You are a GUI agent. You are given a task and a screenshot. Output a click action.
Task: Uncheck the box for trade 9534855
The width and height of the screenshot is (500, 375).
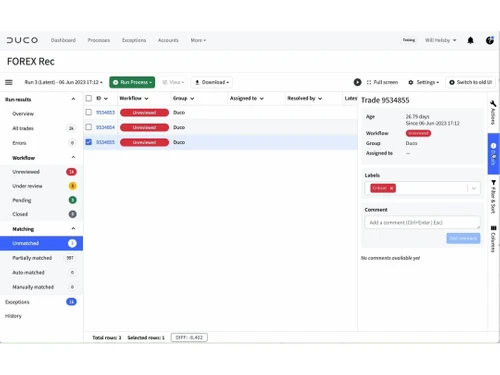89,142
